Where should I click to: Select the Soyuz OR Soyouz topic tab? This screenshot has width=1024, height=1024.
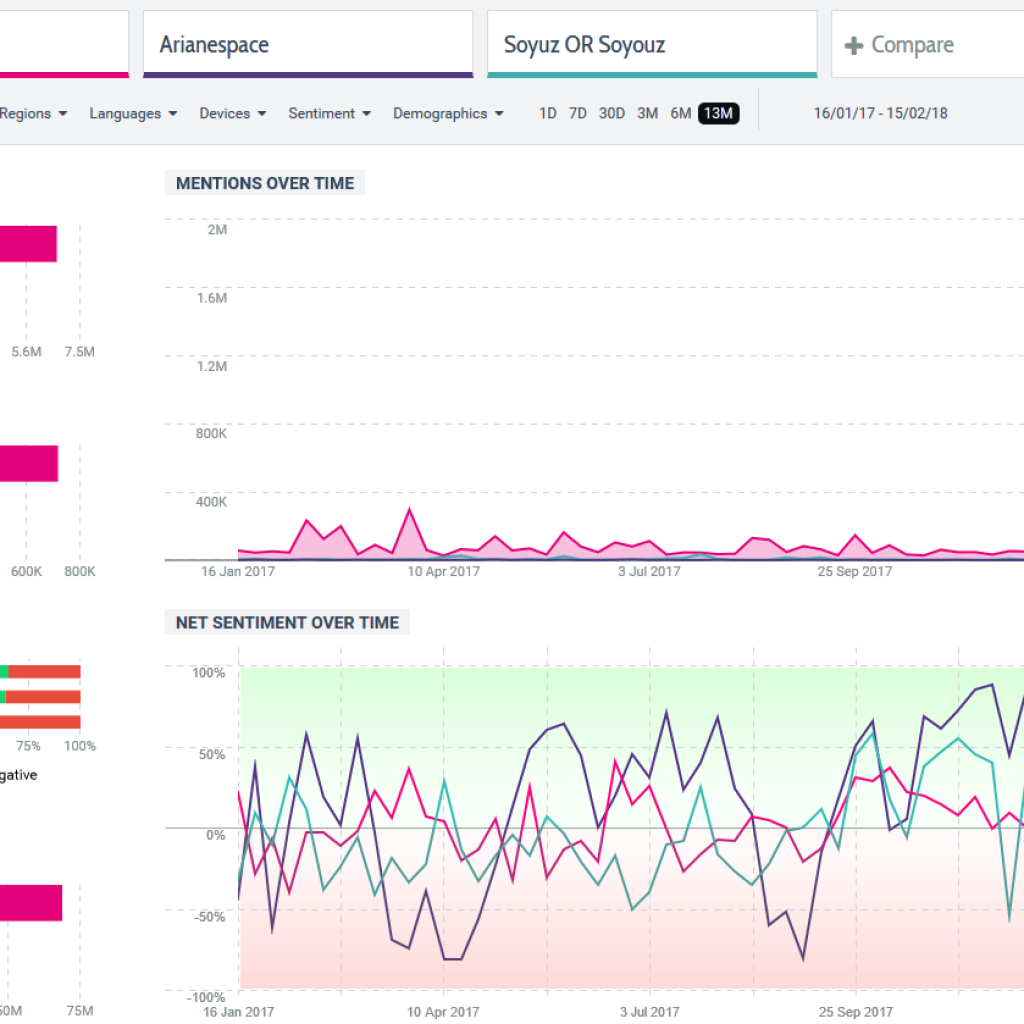tap(652, 44)
